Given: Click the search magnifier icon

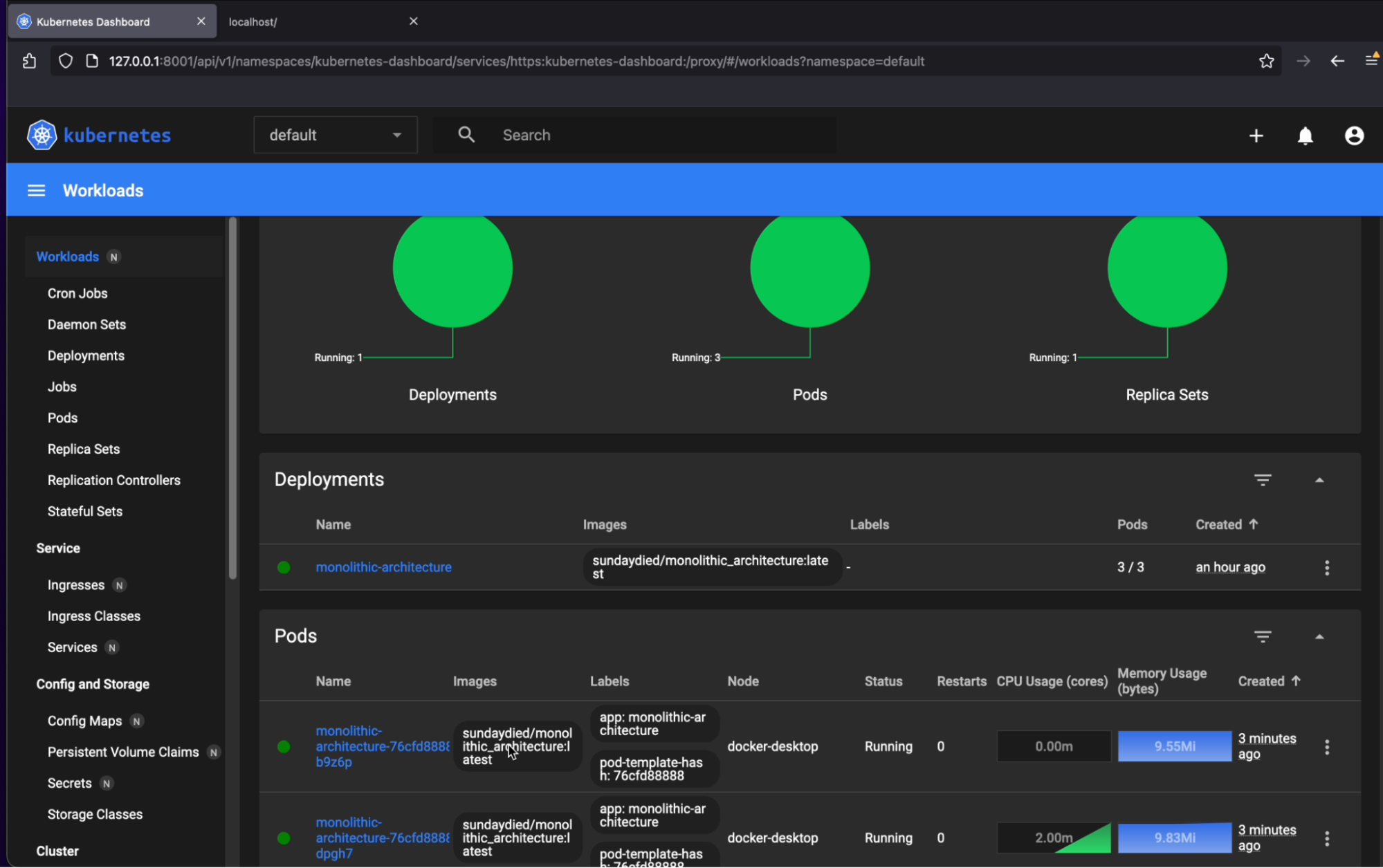Looking at the screenshot, I should click(466, 135).
